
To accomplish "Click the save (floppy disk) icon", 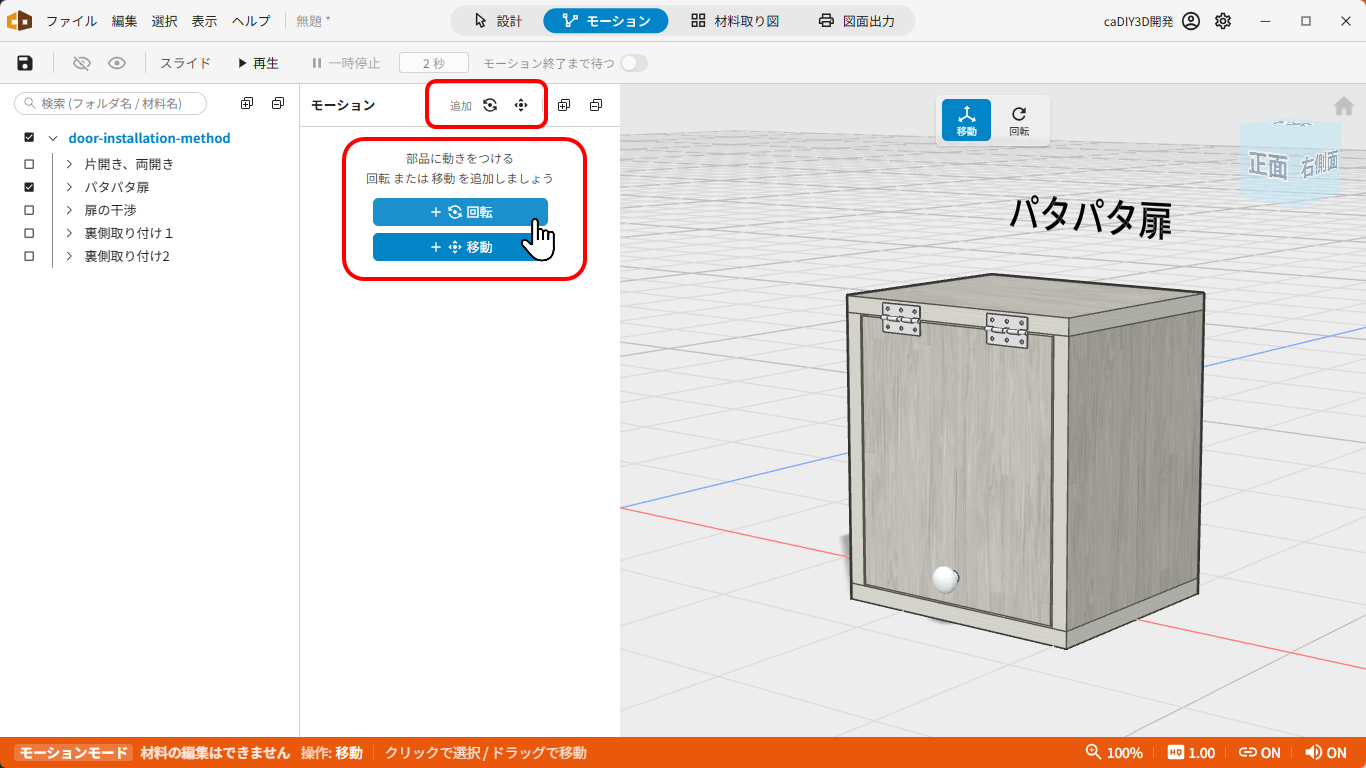I will [25, 63].
